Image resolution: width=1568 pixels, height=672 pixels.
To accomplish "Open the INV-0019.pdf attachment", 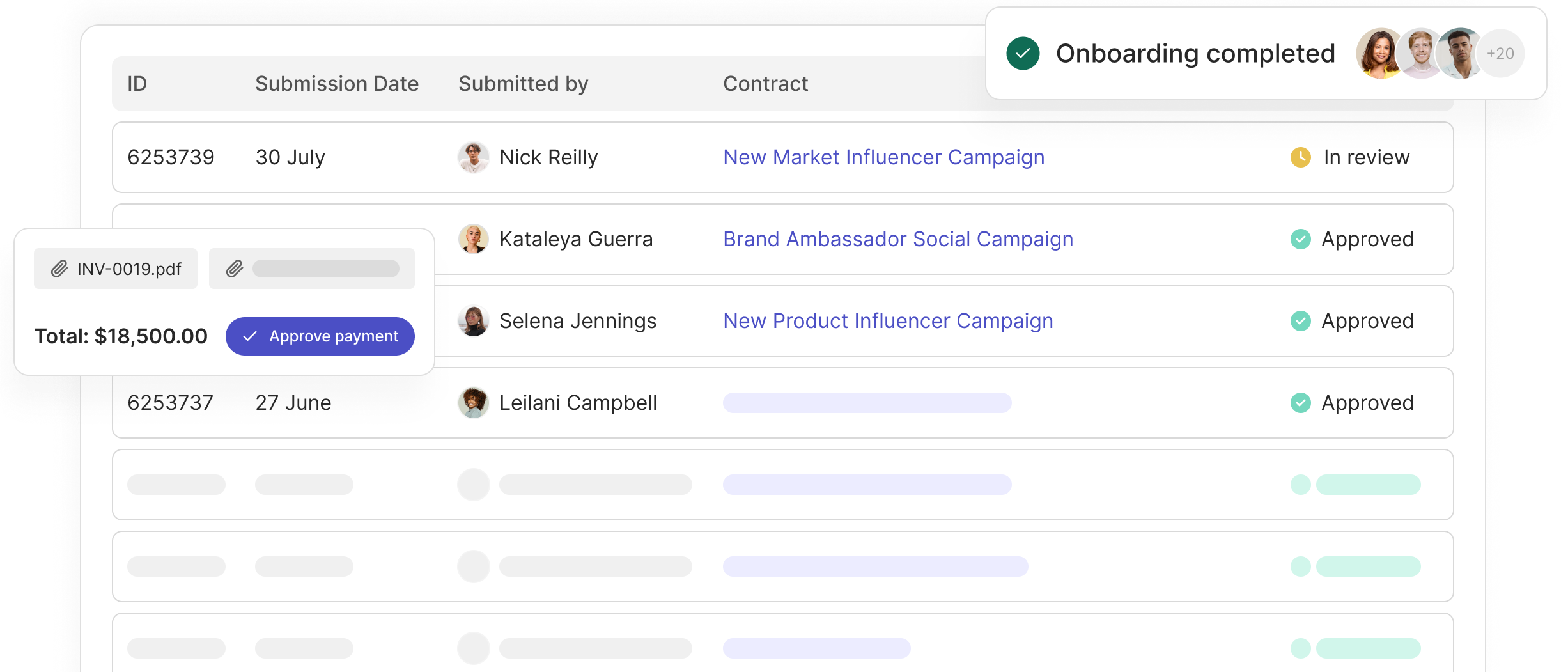I will pyautogui.click(x=116, y=269).
